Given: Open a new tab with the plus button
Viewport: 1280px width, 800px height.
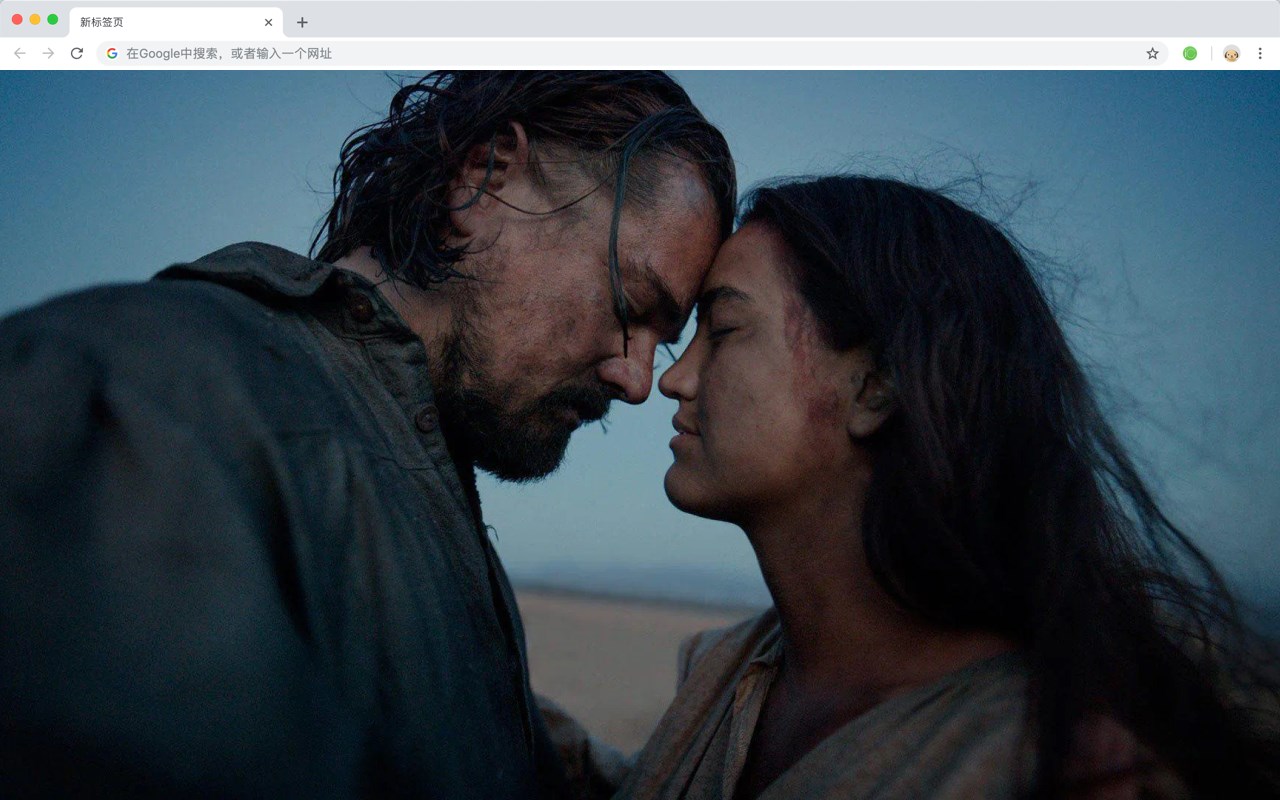Looking at the screenshot, I should [x=302, y=22].
